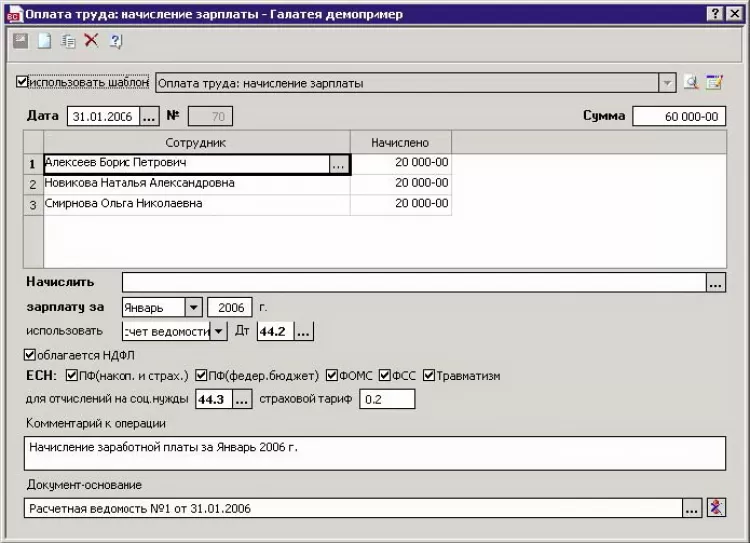750x543 pixels.
Task: Toggle the ФОМС checkbox
Action: tap(332, 375)
